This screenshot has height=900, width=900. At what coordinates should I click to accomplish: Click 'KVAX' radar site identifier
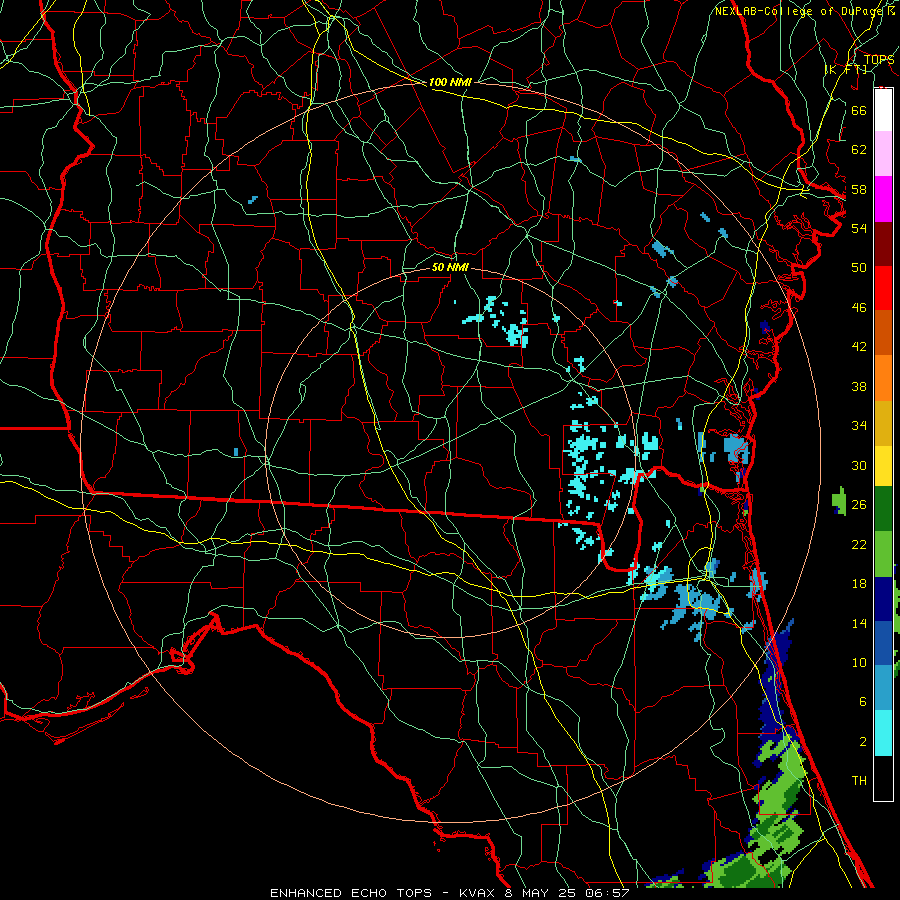pyautogui.click(x=476, y=893)
